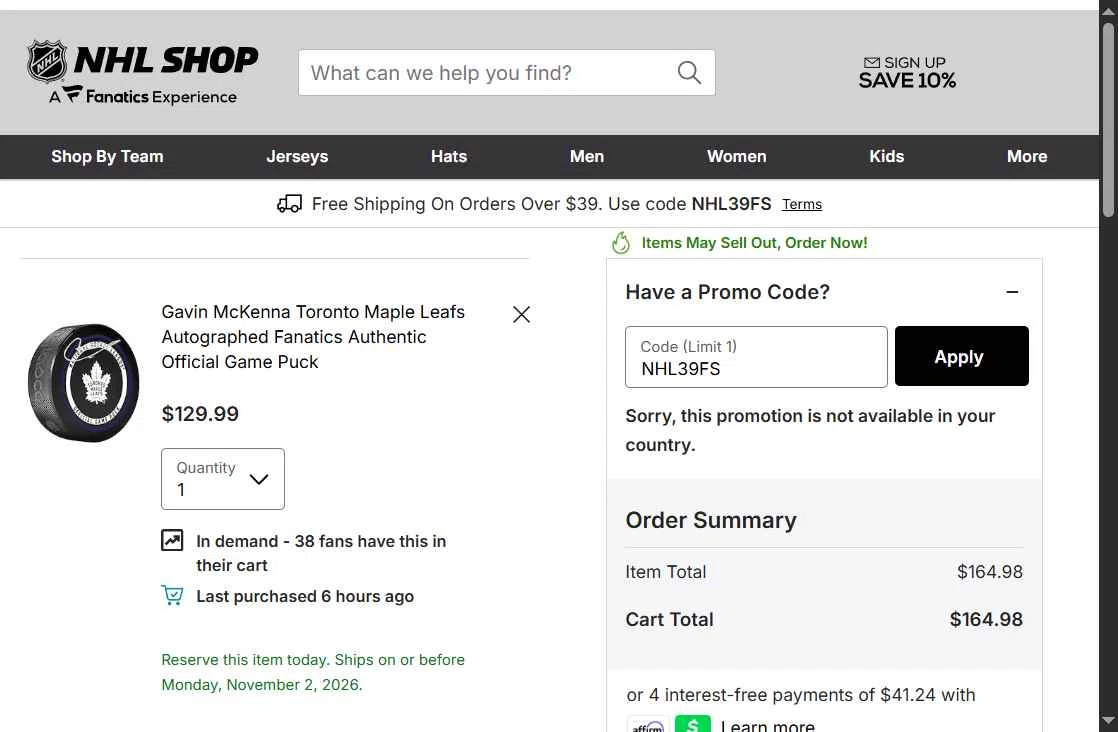Click the Cash App dollar icon
This screenshot has width=1118, height=732.
[x=693, y=723]
